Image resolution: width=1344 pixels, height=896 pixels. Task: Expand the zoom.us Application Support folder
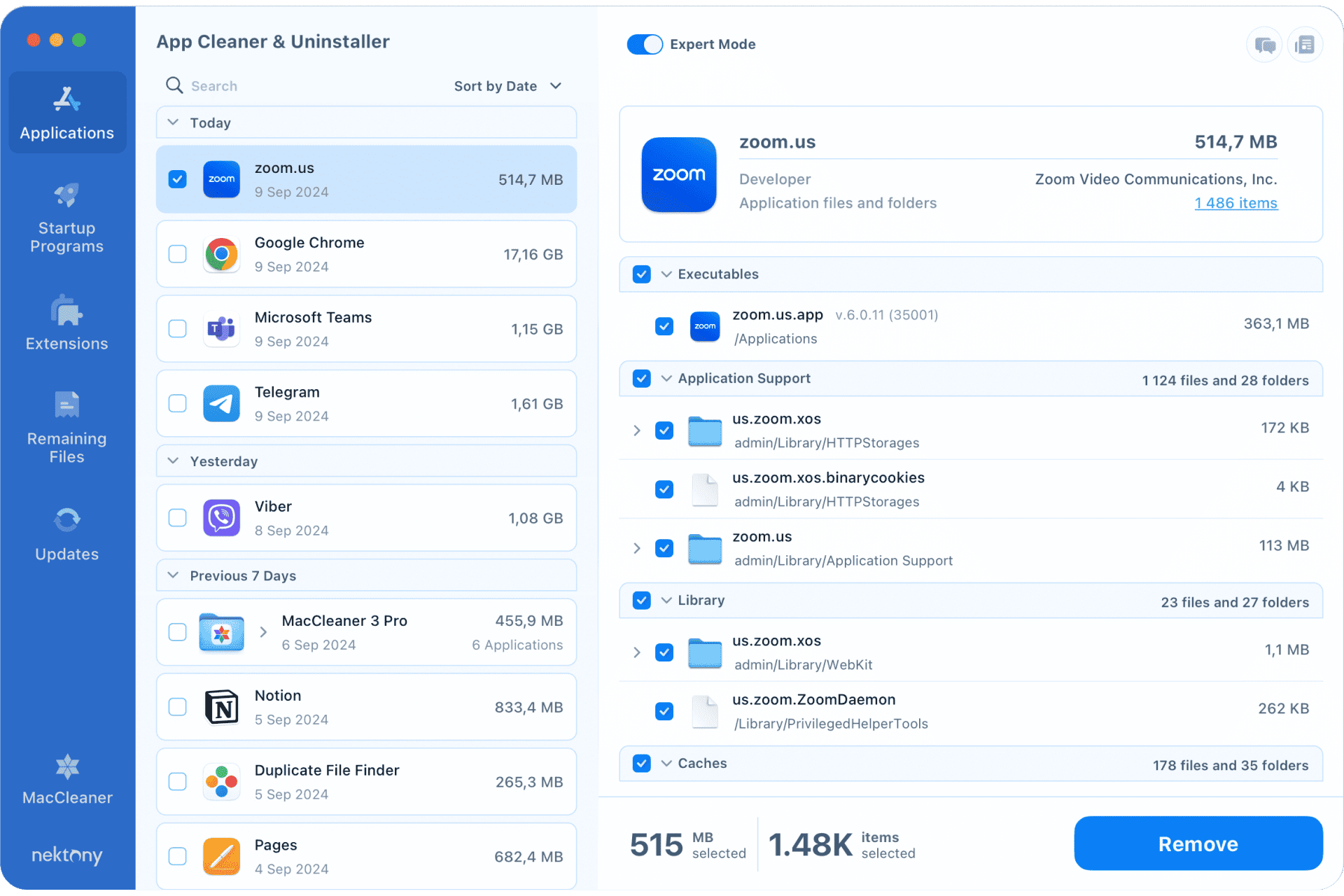click(637, 548)
